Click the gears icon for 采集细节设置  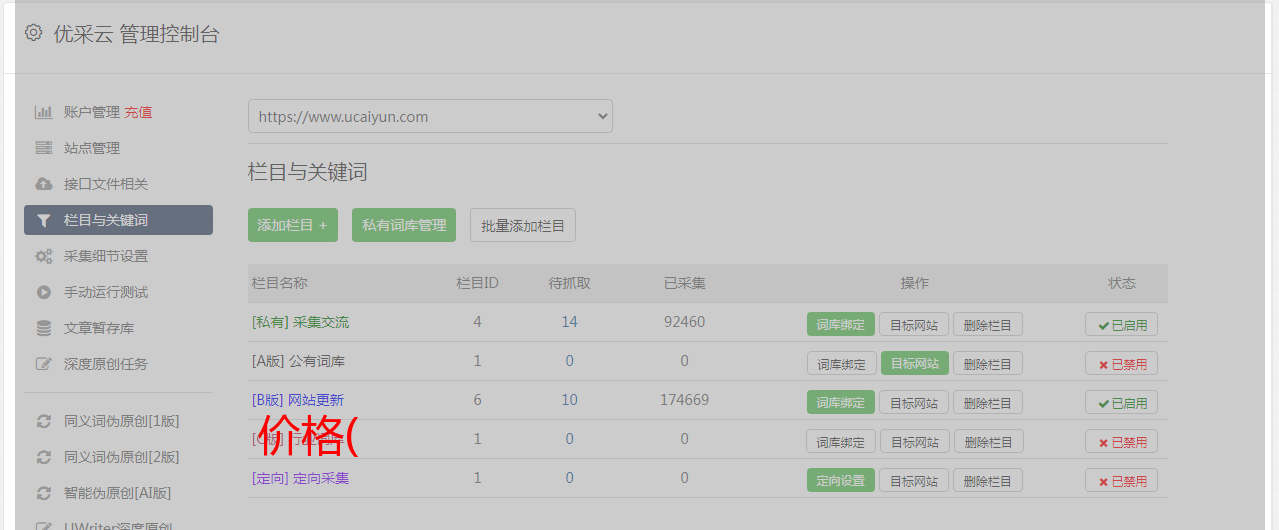tap(44, 256)
